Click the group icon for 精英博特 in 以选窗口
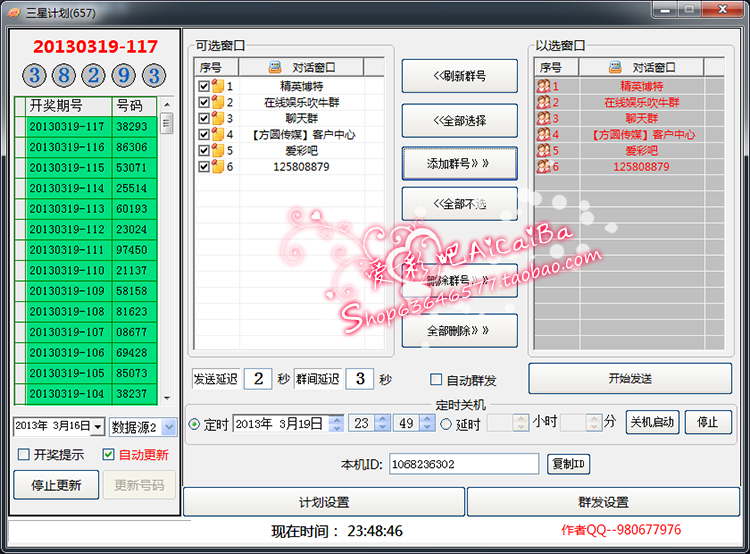 (x=543, y=87)
